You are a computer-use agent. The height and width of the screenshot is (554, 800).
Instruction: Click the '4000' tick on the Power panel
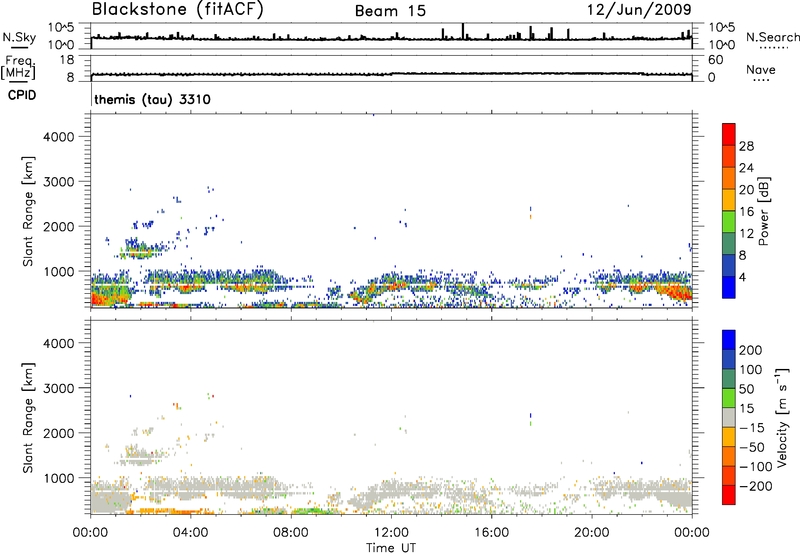tap(59, 137)
